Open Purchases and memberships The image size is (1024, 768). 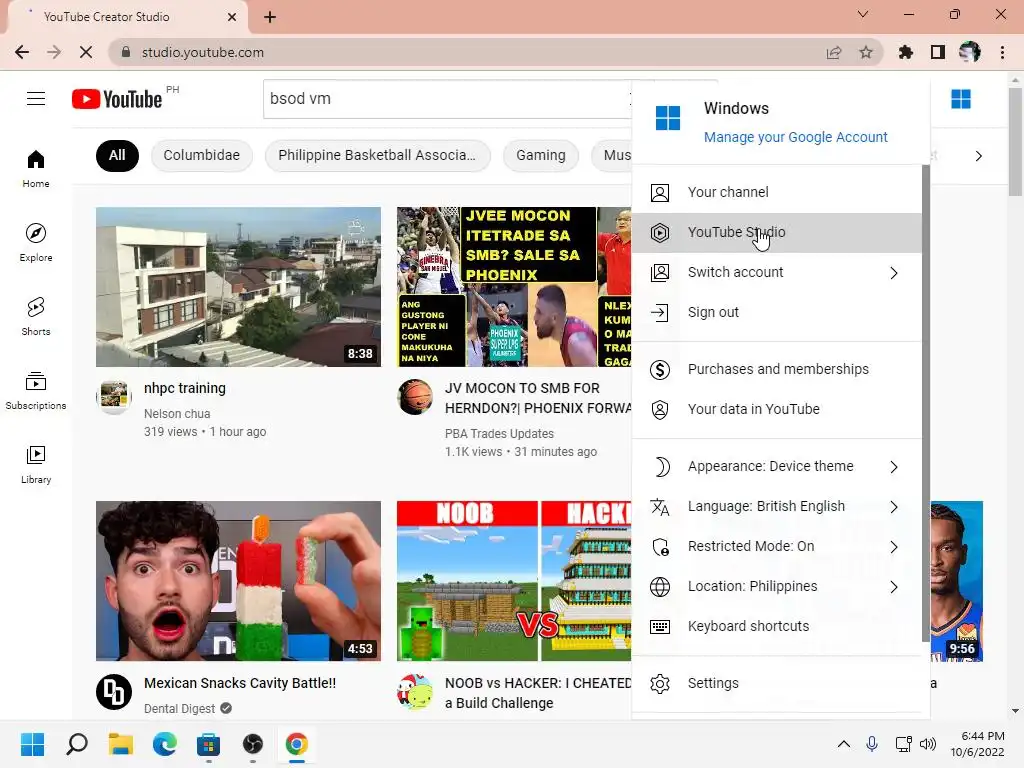776,370
